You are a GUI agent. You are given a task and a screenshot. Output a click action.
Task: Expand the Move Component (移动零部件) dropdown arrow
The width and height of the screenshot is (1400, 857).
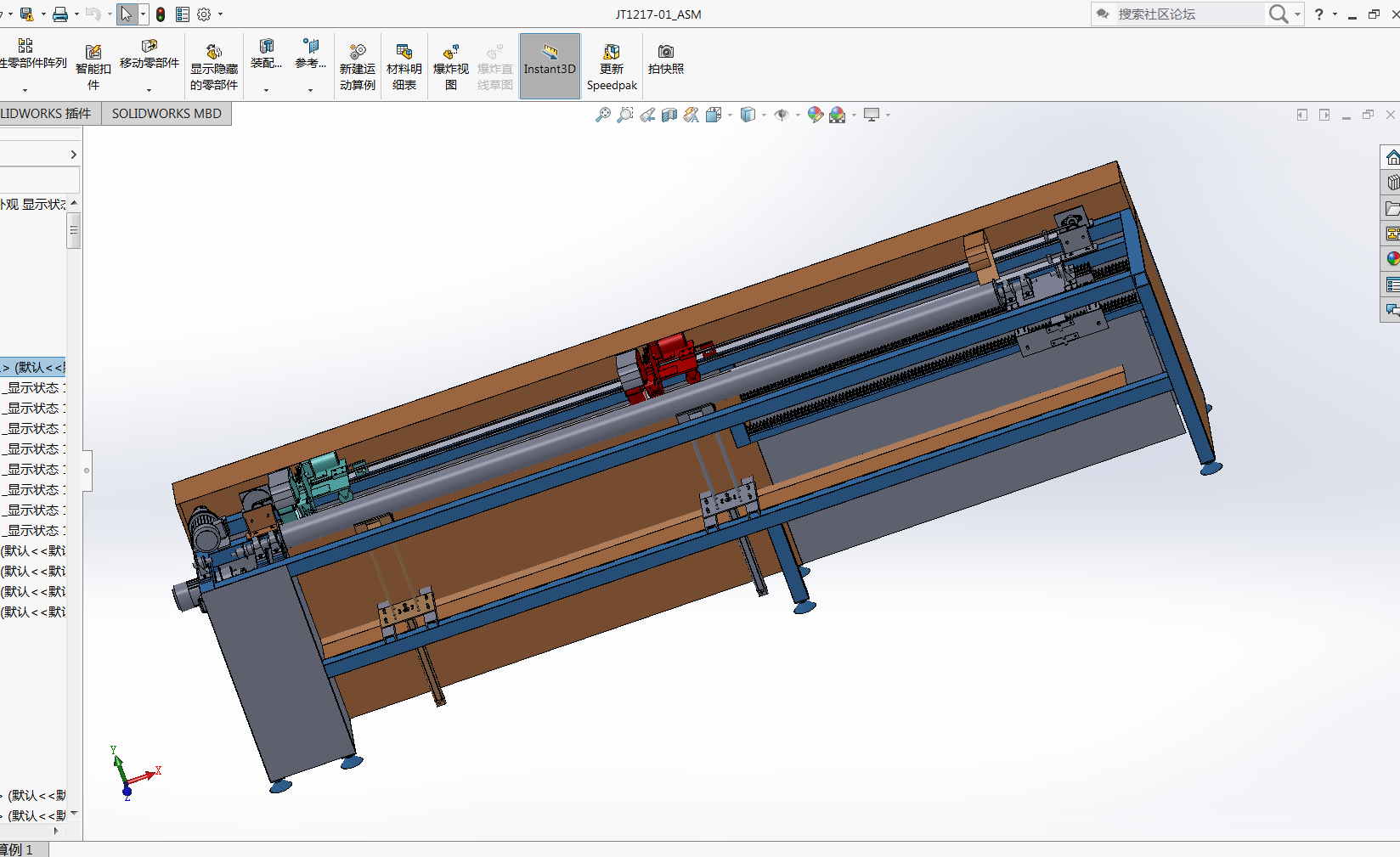click(x=150, y=90)
